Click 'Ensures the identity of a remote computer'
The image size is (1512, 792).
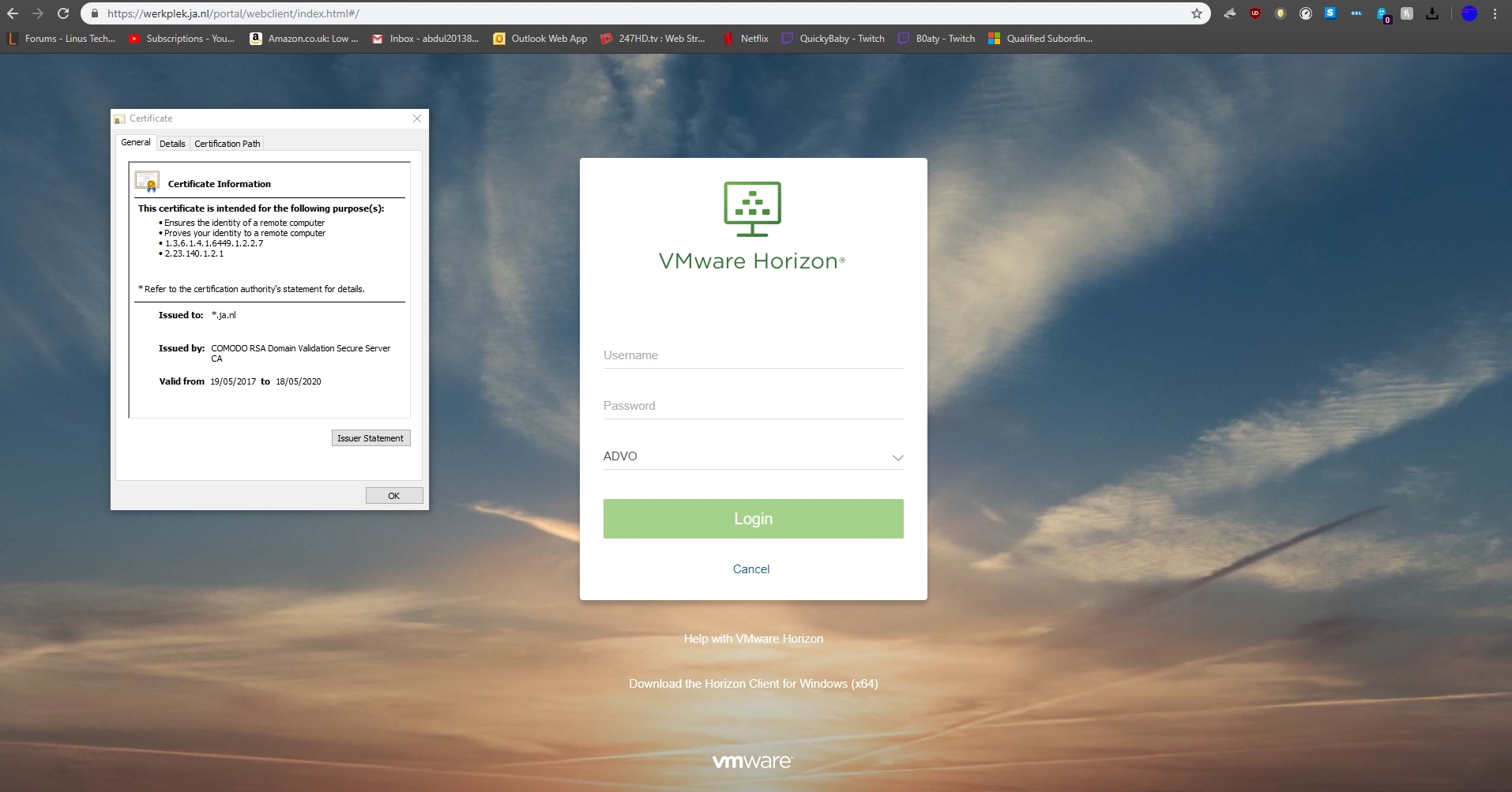[245, 223]
